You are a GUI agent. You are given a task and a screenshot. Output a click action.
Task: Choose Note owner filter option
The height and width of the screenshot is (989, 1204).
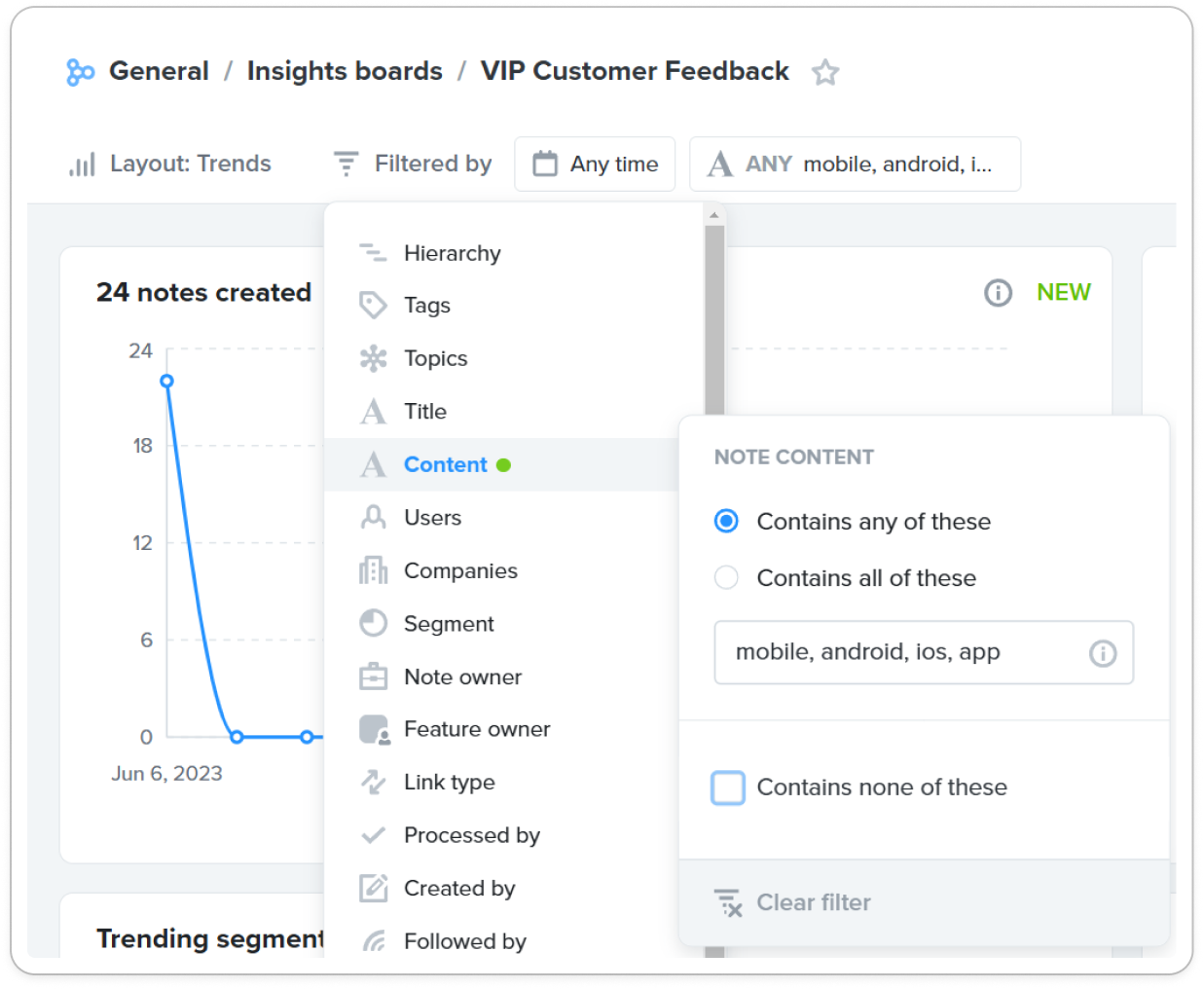pos(462,677)
